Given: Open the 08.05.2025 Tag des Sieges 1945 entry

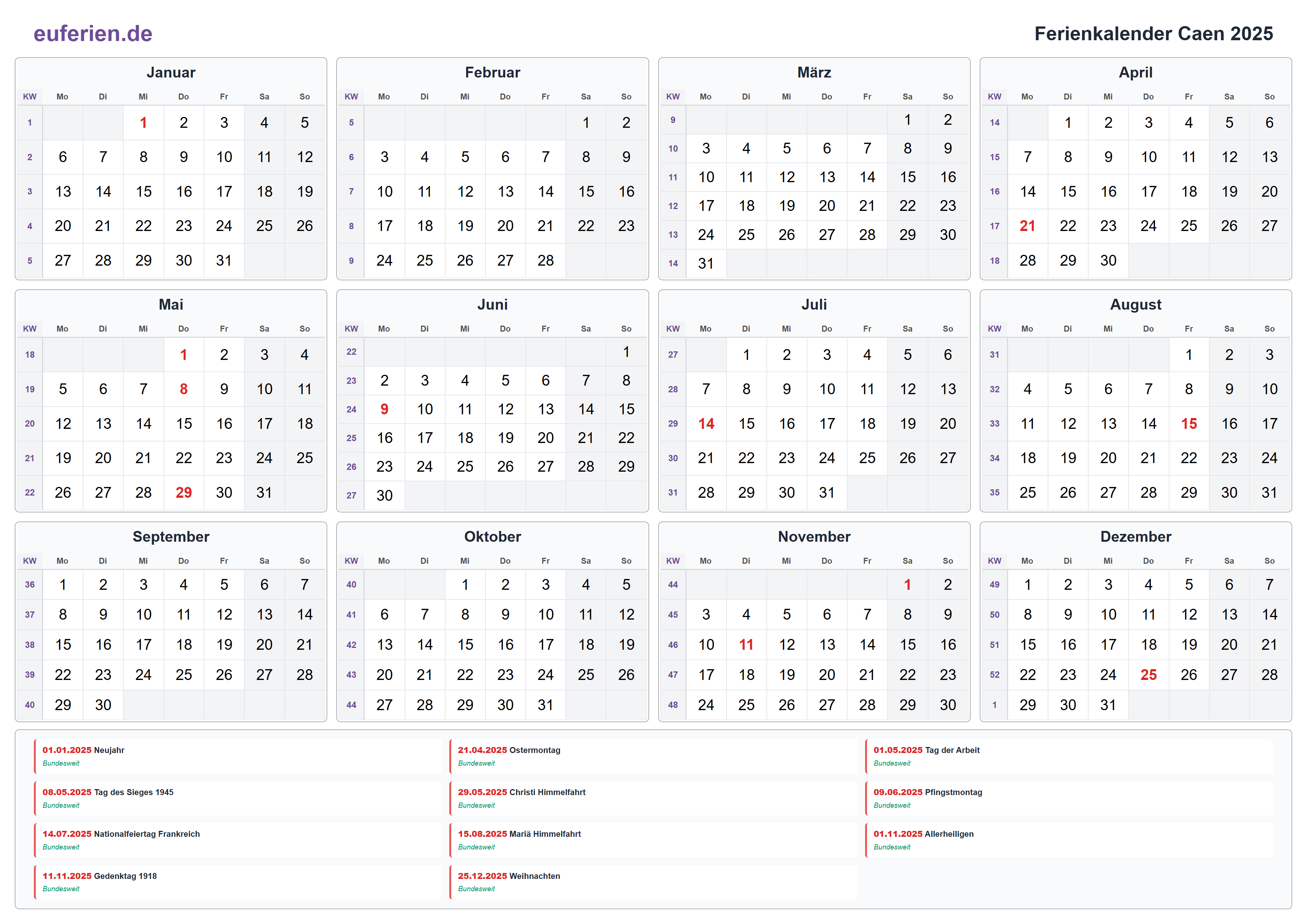Looking at the screenshot, I should [237, 798].
